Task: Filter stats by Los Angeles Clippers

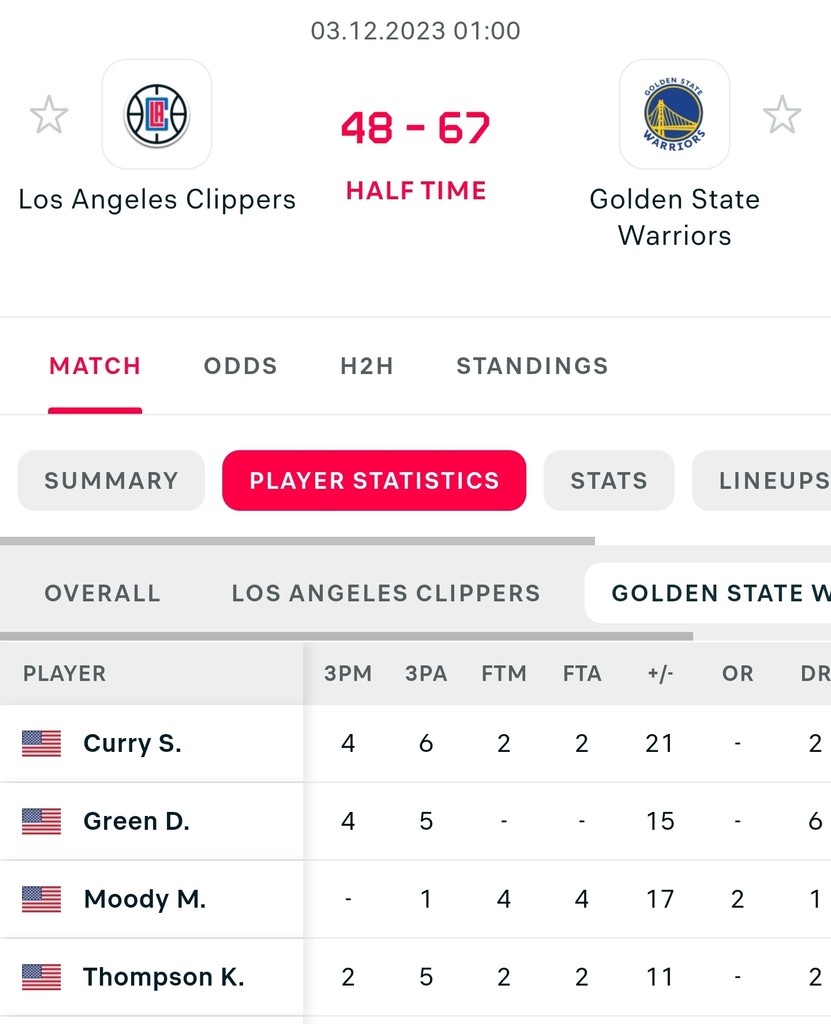Action: (386, 593)
